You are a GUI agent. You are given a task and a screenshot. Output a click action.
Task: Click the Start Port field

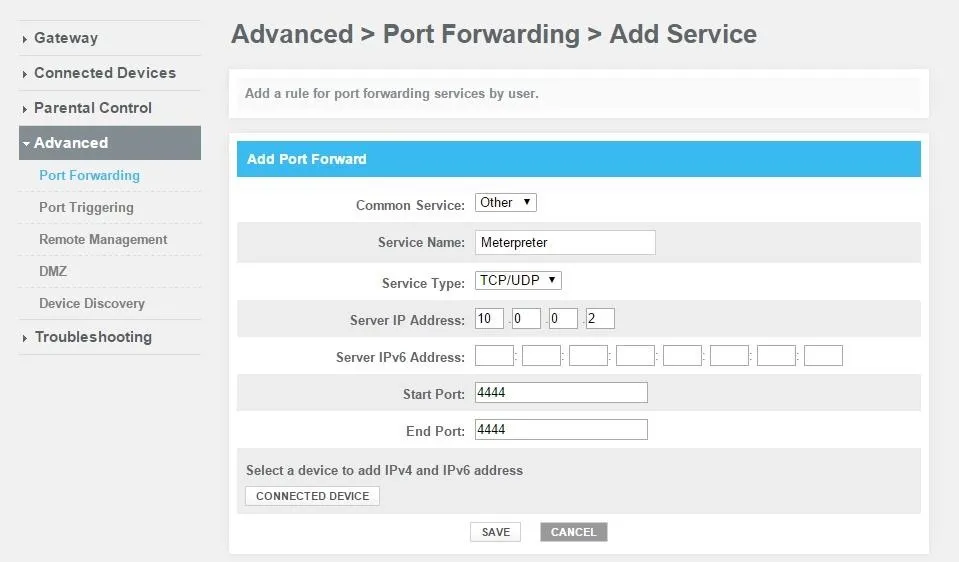click(561, 393)
